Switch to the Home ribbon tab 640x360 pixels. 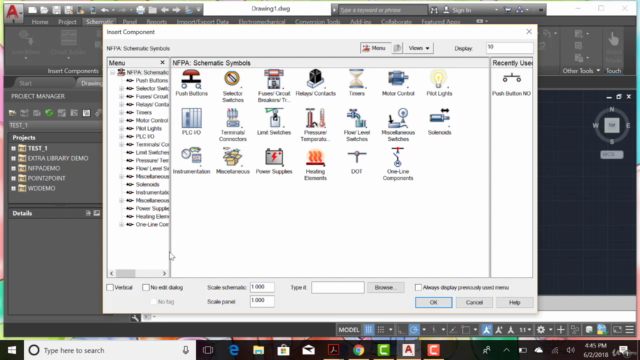[40, 22]
